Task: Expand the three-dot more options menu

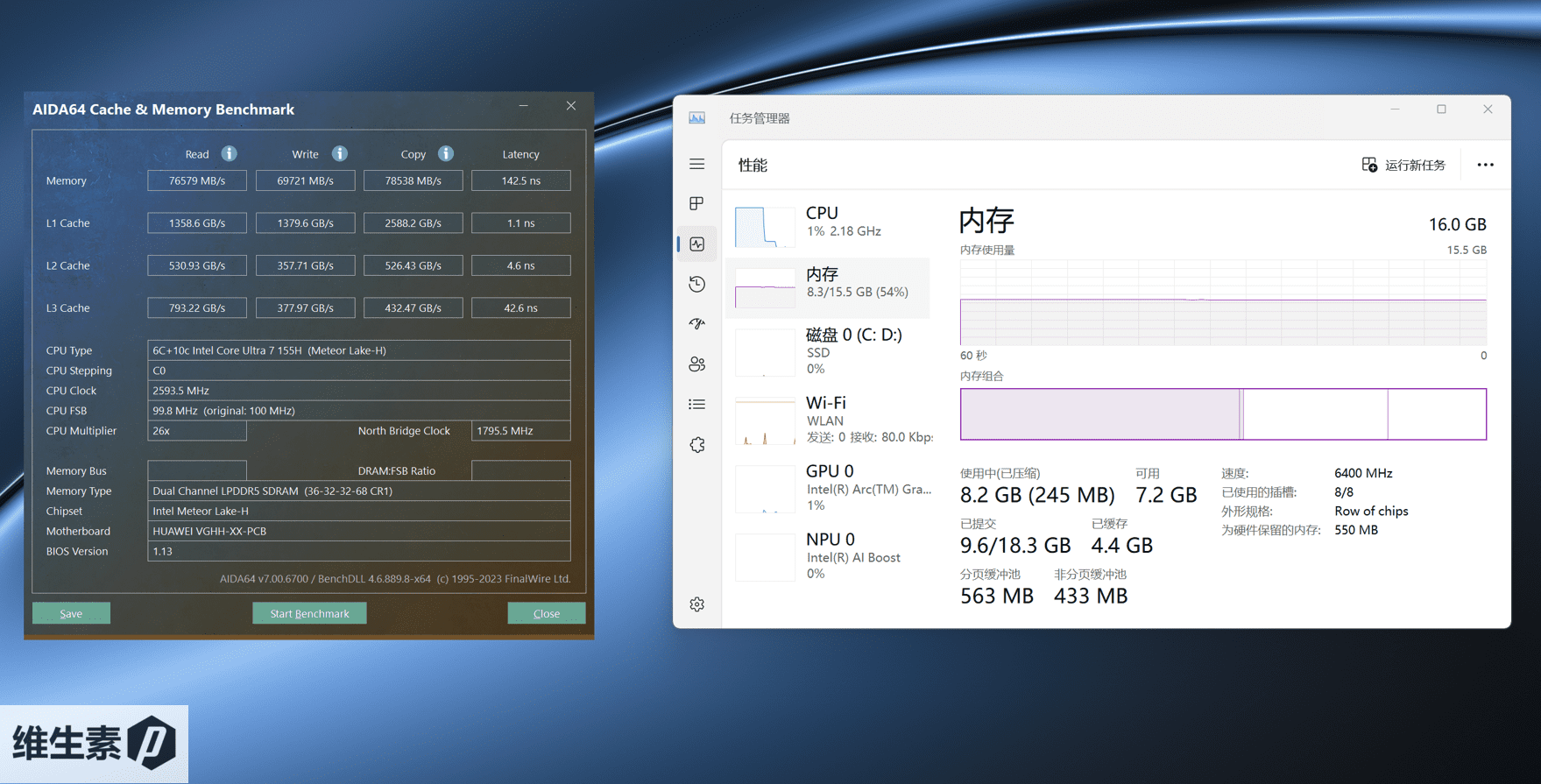Action: tap(1485, 165)
